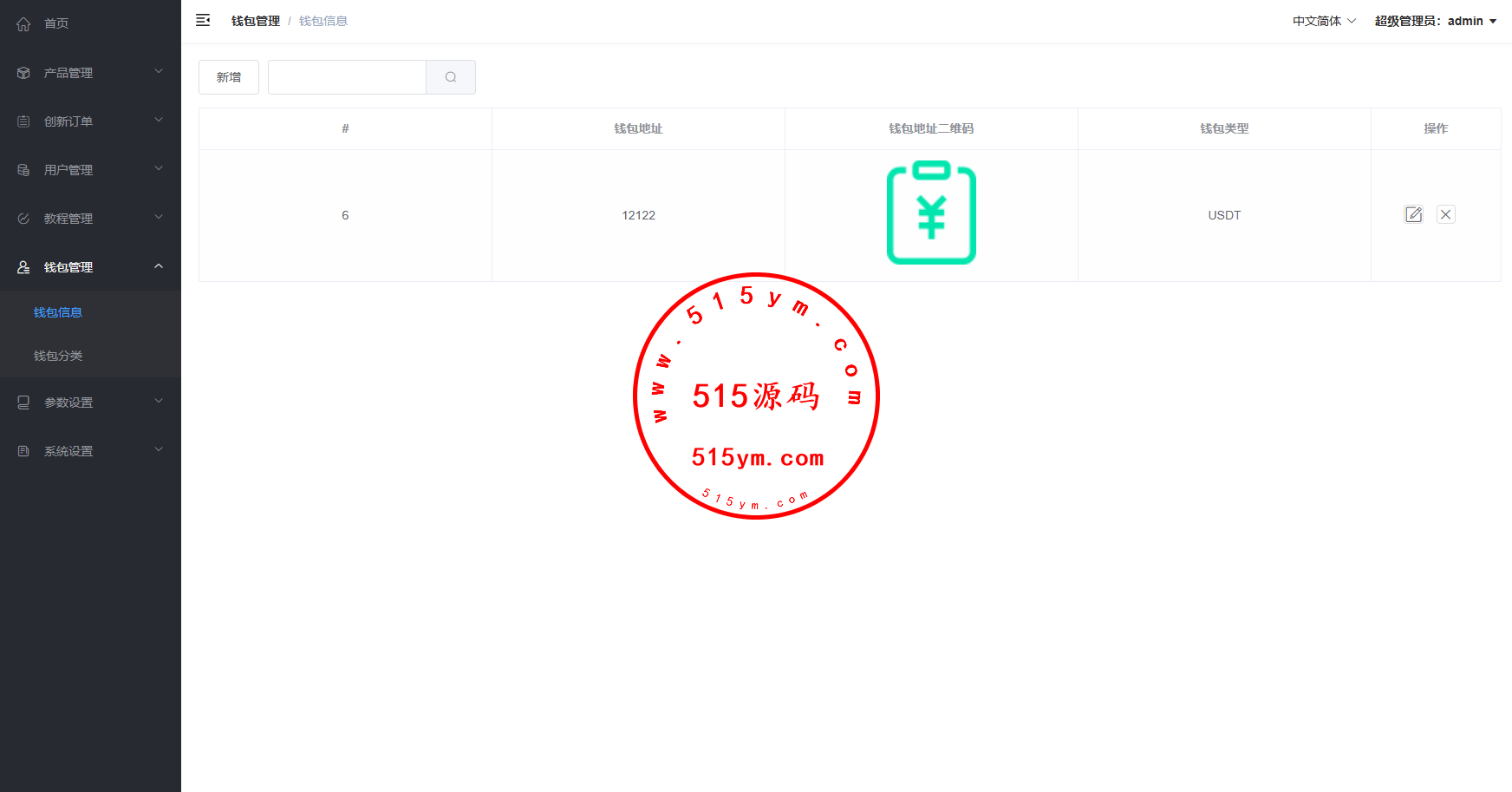
Task: Expand the 创新订单 menu chevron
Action: coord(159,121)
